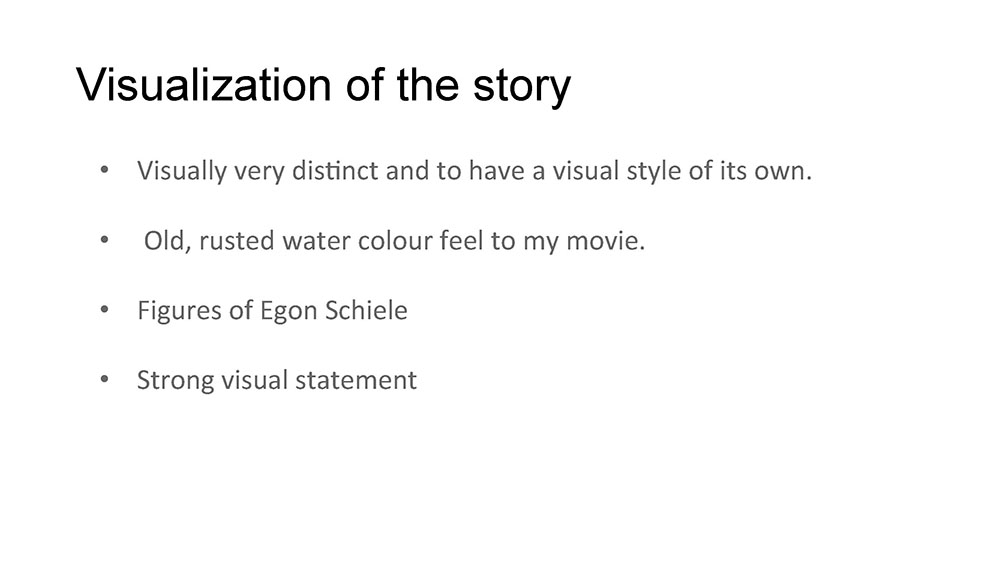
Task: Click the word 'story' in the title
Action: click(x=522, y=87)
